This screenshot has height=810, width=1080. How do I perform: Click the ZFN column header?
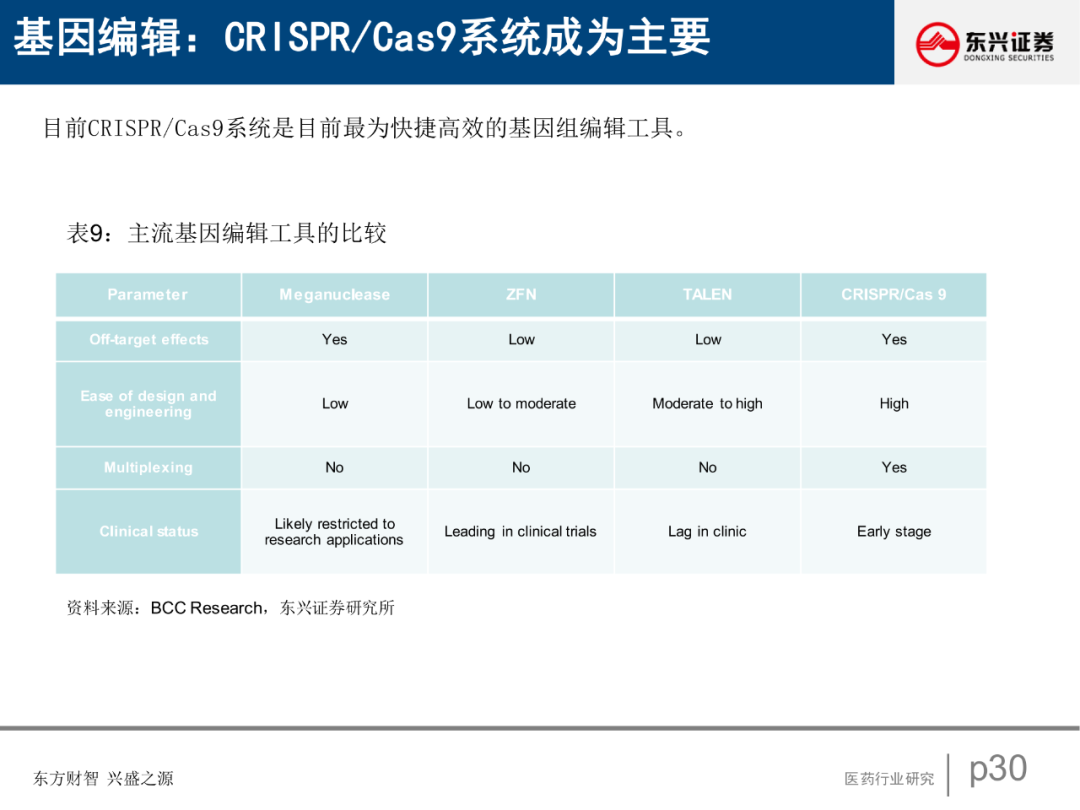pos(521,295)
